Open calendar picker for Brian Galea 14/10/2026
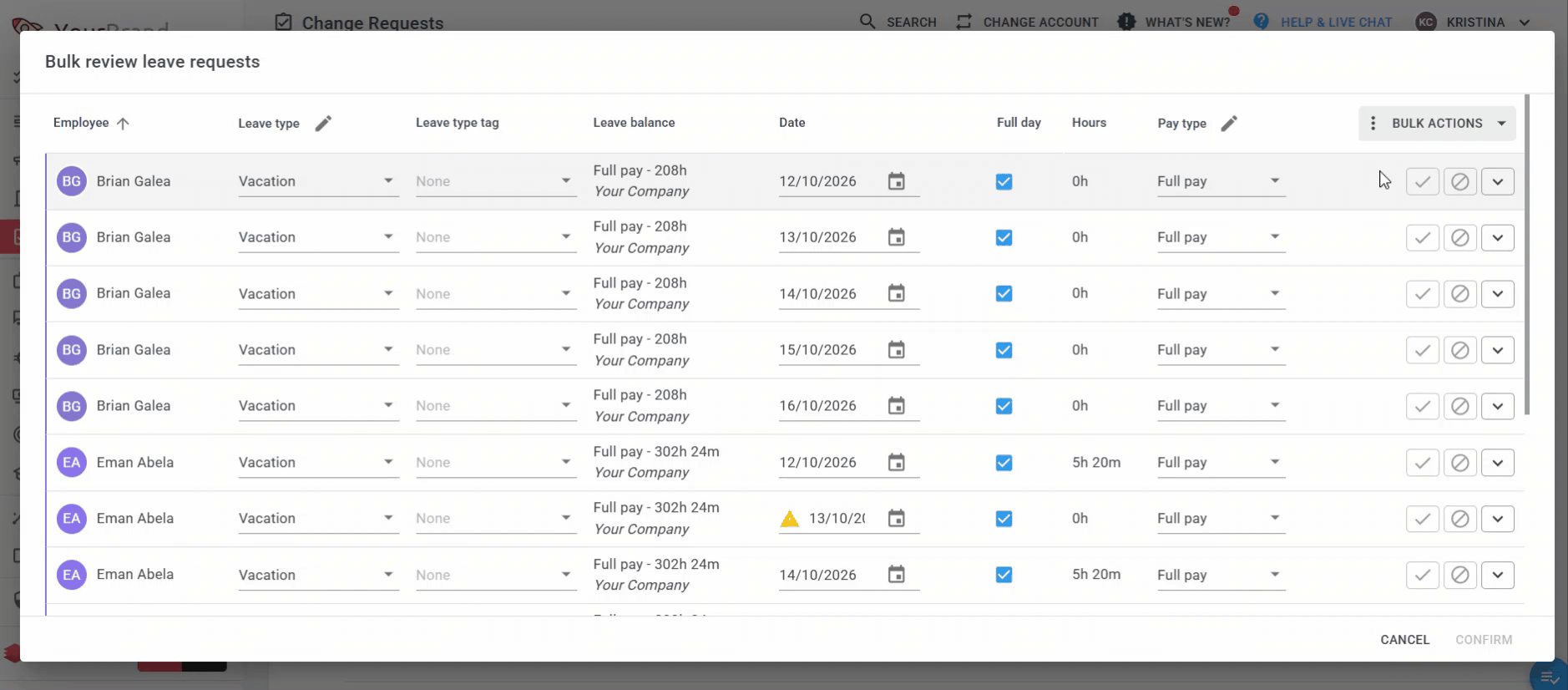The image size is (1568, 690). [x=896, y=293]
